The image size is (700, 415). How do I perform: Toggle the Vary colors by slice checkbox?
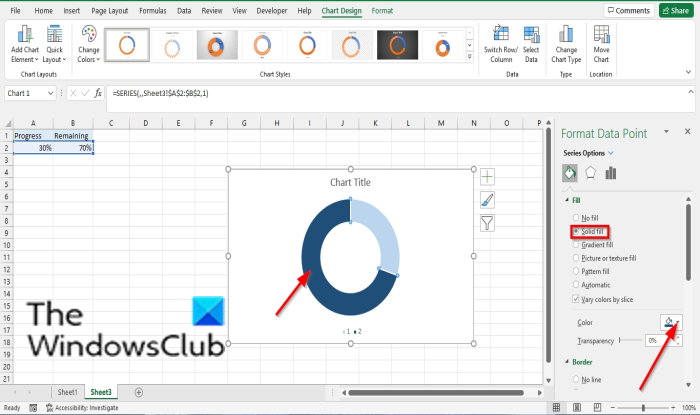click(576, 299)
